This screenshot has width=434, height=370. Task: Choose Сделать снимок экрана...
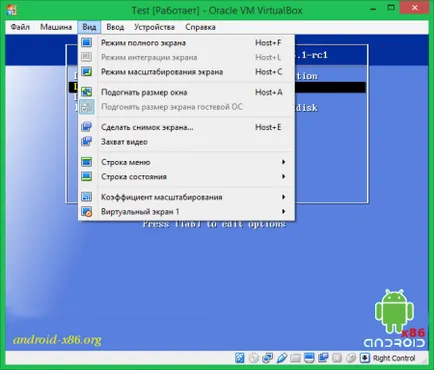(x=187, y=127)
